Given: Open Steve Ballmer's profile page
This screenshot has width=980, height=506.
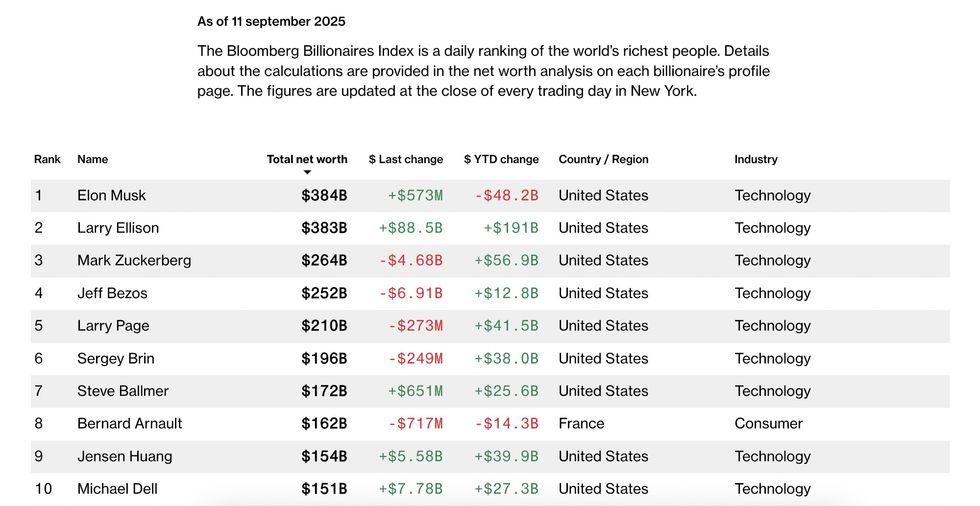Looking at the screenshot, I should click(123, 391).
